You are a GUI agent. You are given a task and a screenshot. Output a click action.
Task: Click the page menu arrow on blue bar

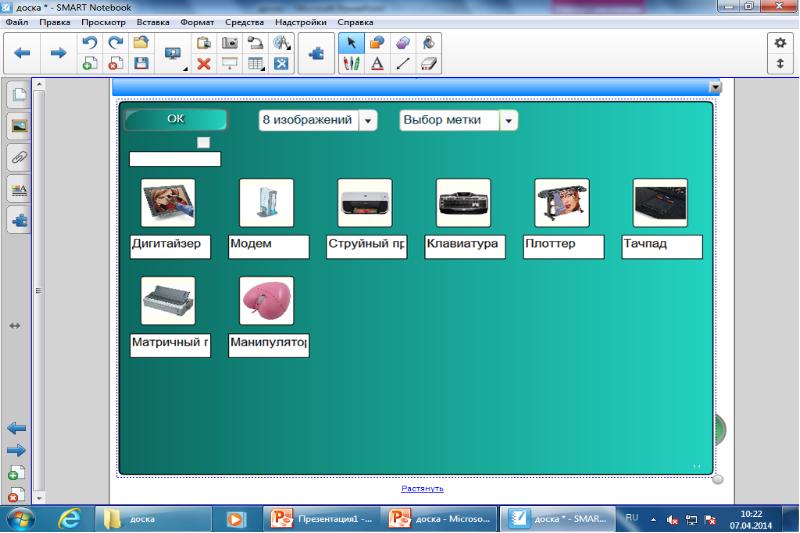715,88
